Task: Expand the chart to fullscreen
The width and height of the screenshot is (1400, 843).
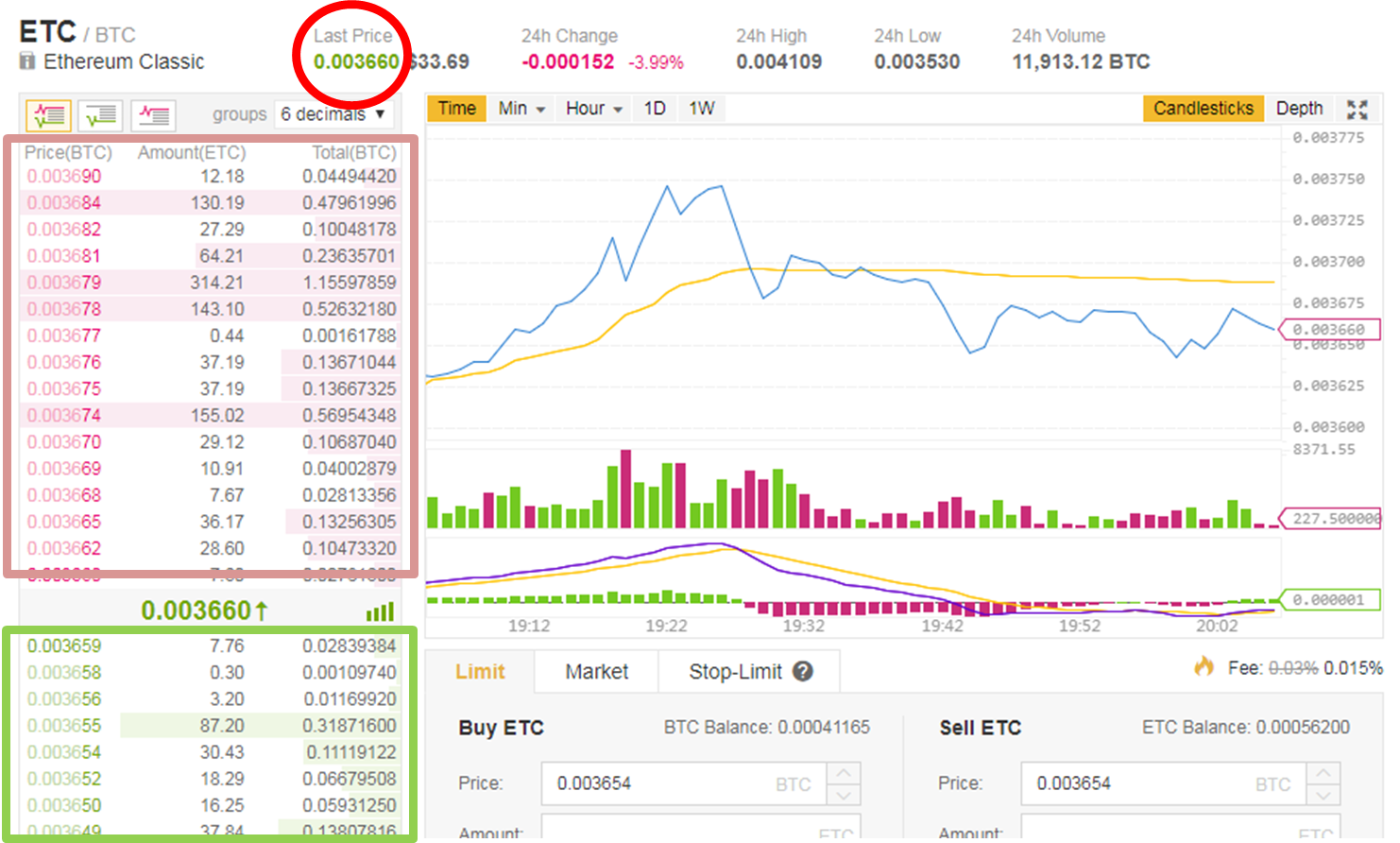Action: pyautogui.click(x=1357, y=109)
